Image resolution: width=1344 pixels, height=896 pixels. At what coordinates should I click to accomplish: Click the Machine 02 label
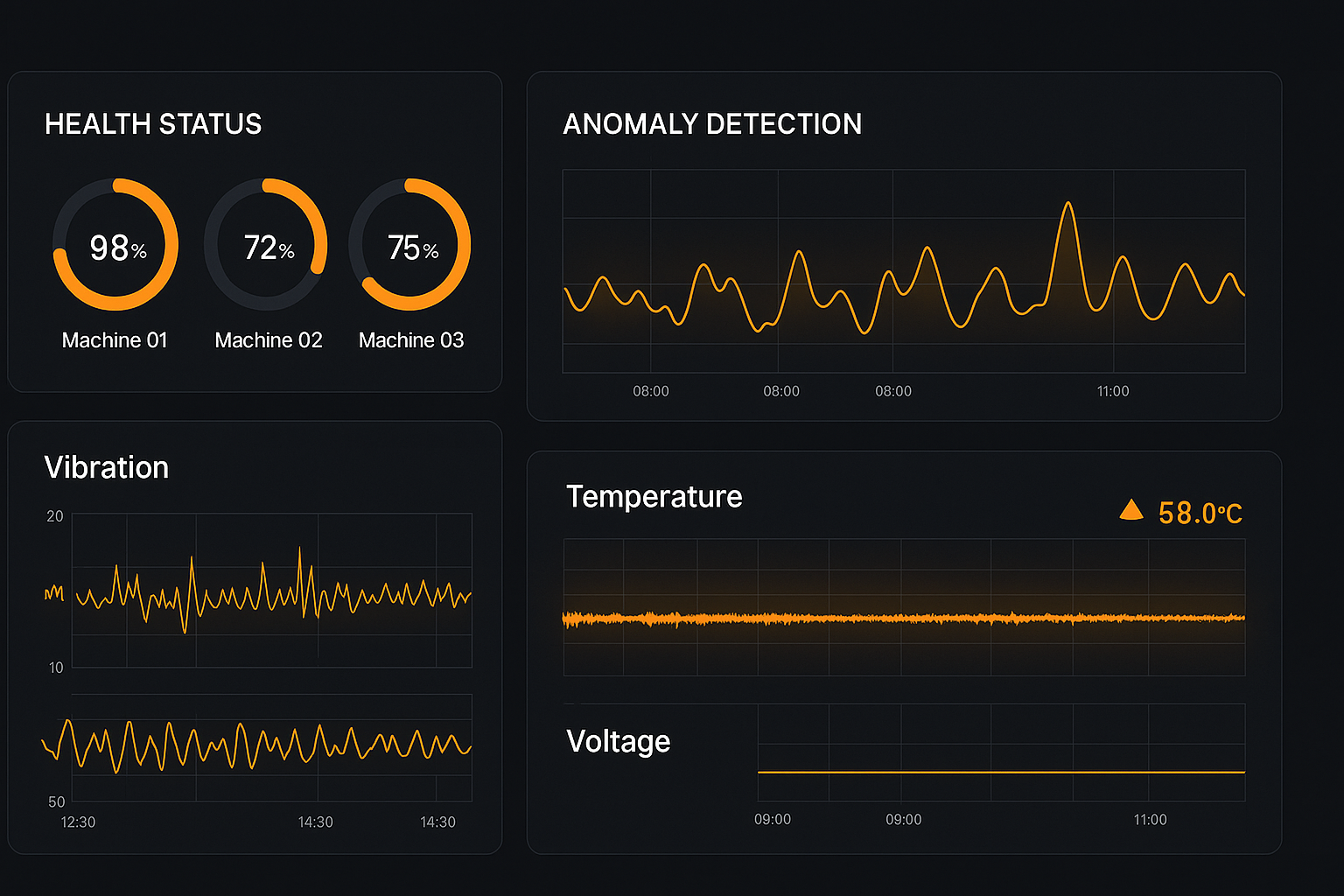coord(269,340)
